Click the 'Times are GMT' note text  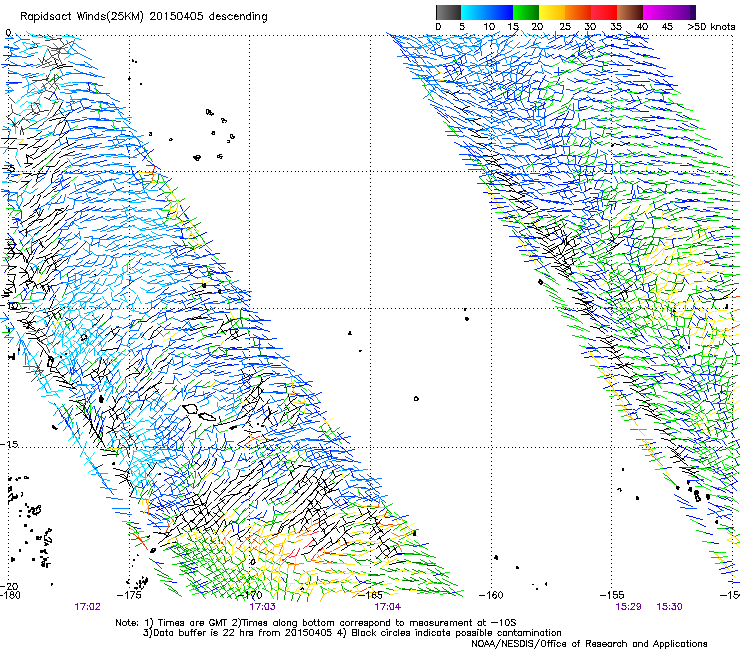[193, 623]
